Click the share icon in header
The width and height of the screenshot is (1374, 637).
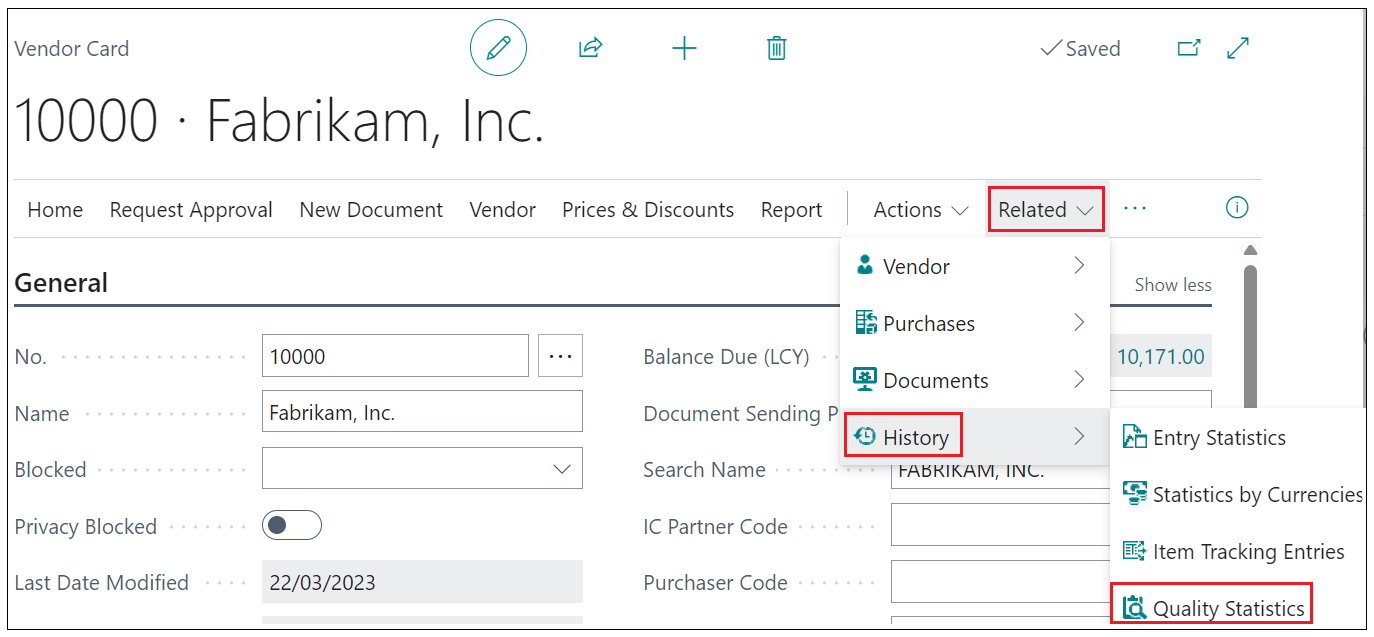[x=591, y=48]
